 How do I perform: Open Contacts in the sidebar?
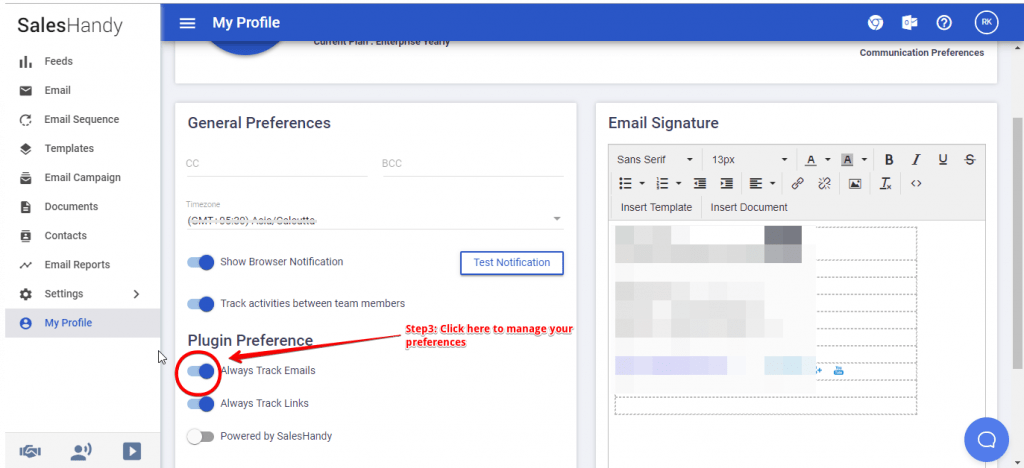(x=80, y=236)
